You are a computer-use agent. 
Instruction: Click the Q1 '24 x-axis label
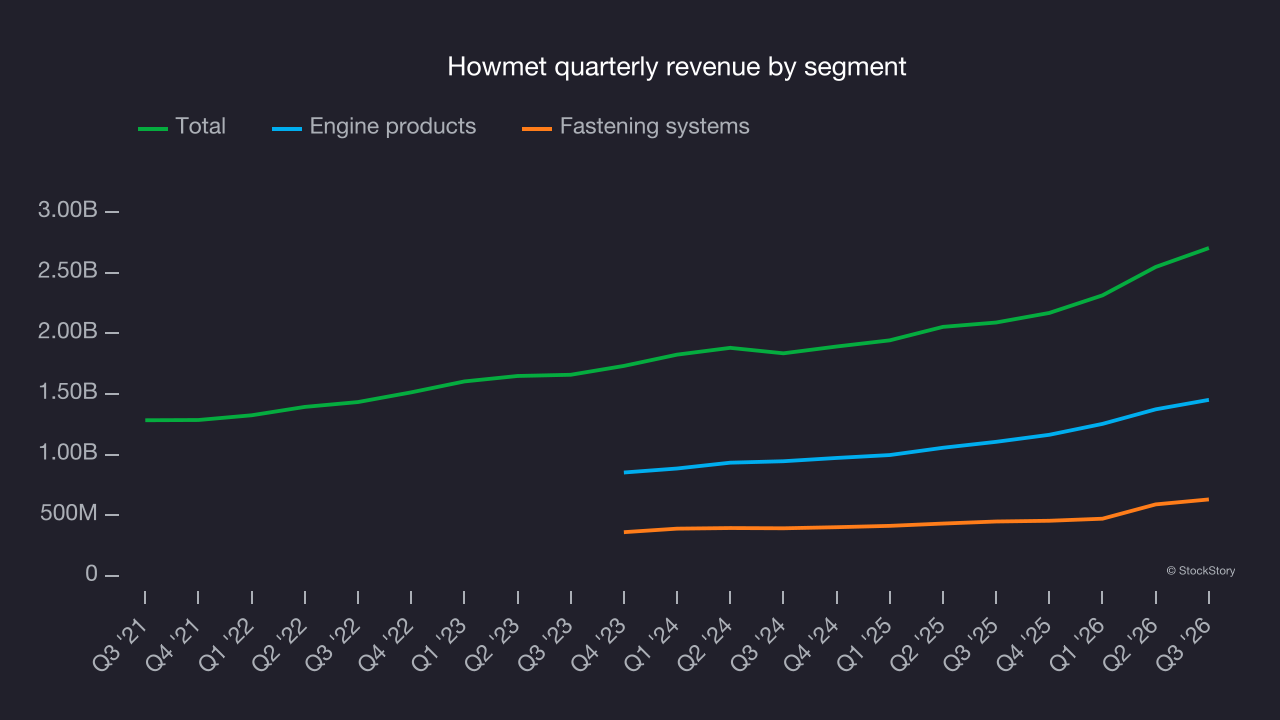tap(652, 647)
